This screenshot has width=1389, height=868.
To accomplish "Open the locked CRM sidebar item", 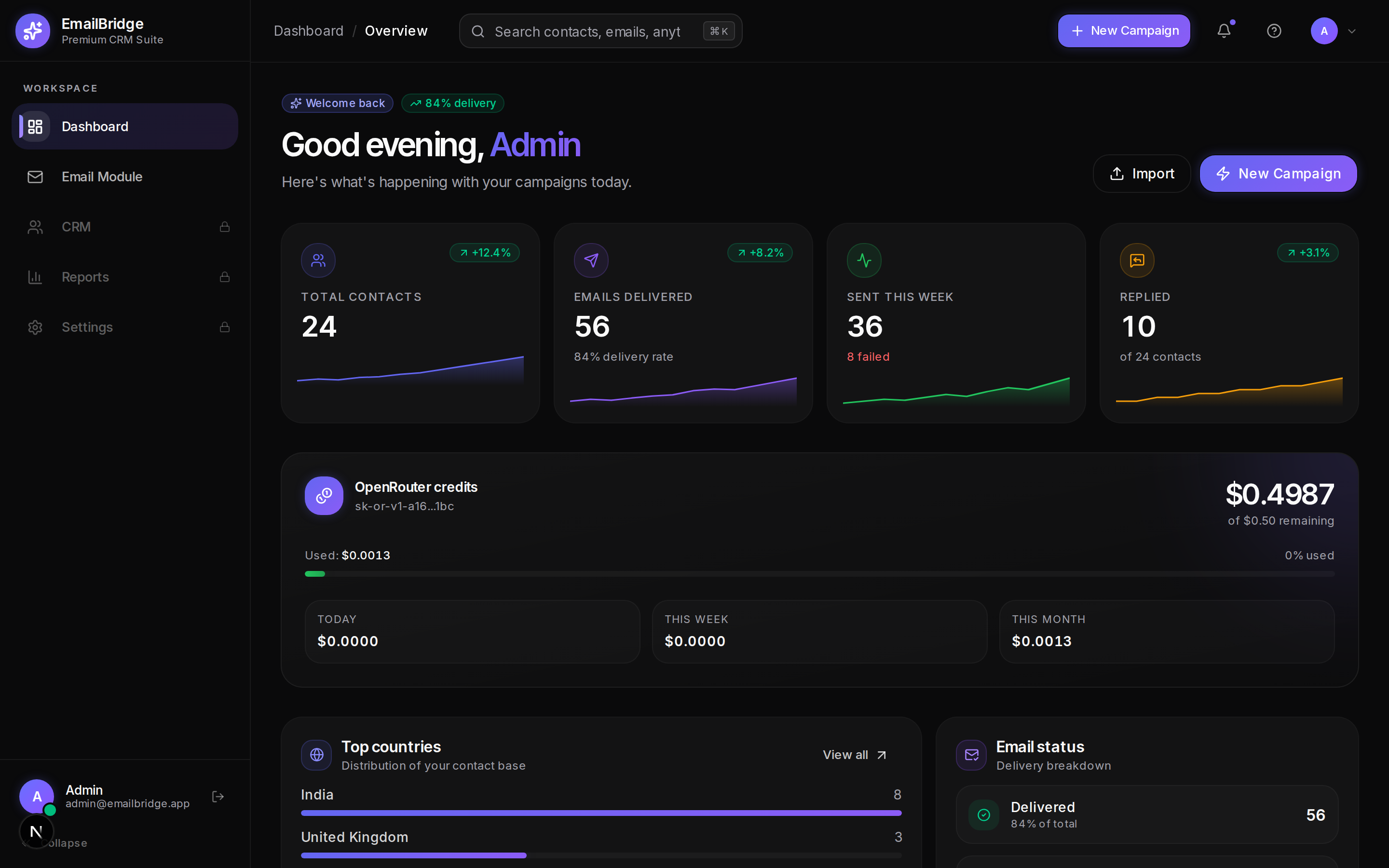I will [124, 227].
